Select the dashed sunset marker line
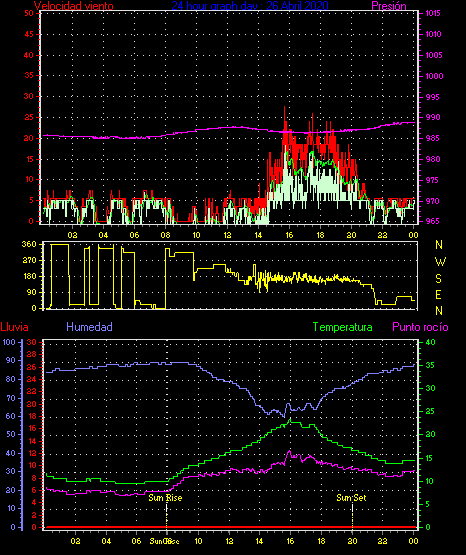 point(352,516)
